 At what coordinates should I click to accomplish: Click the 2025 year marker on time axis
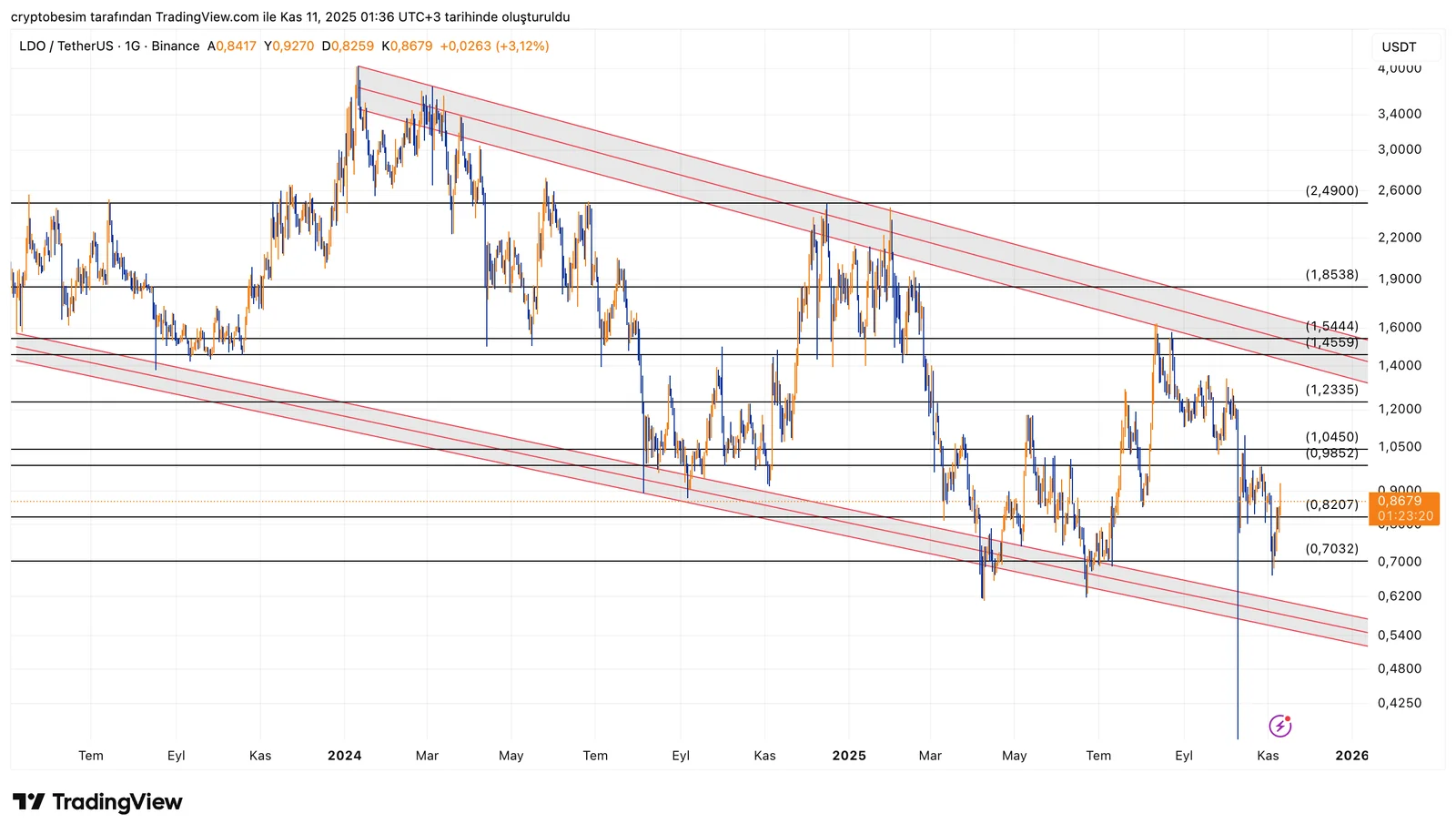click(x=848, y=756)
